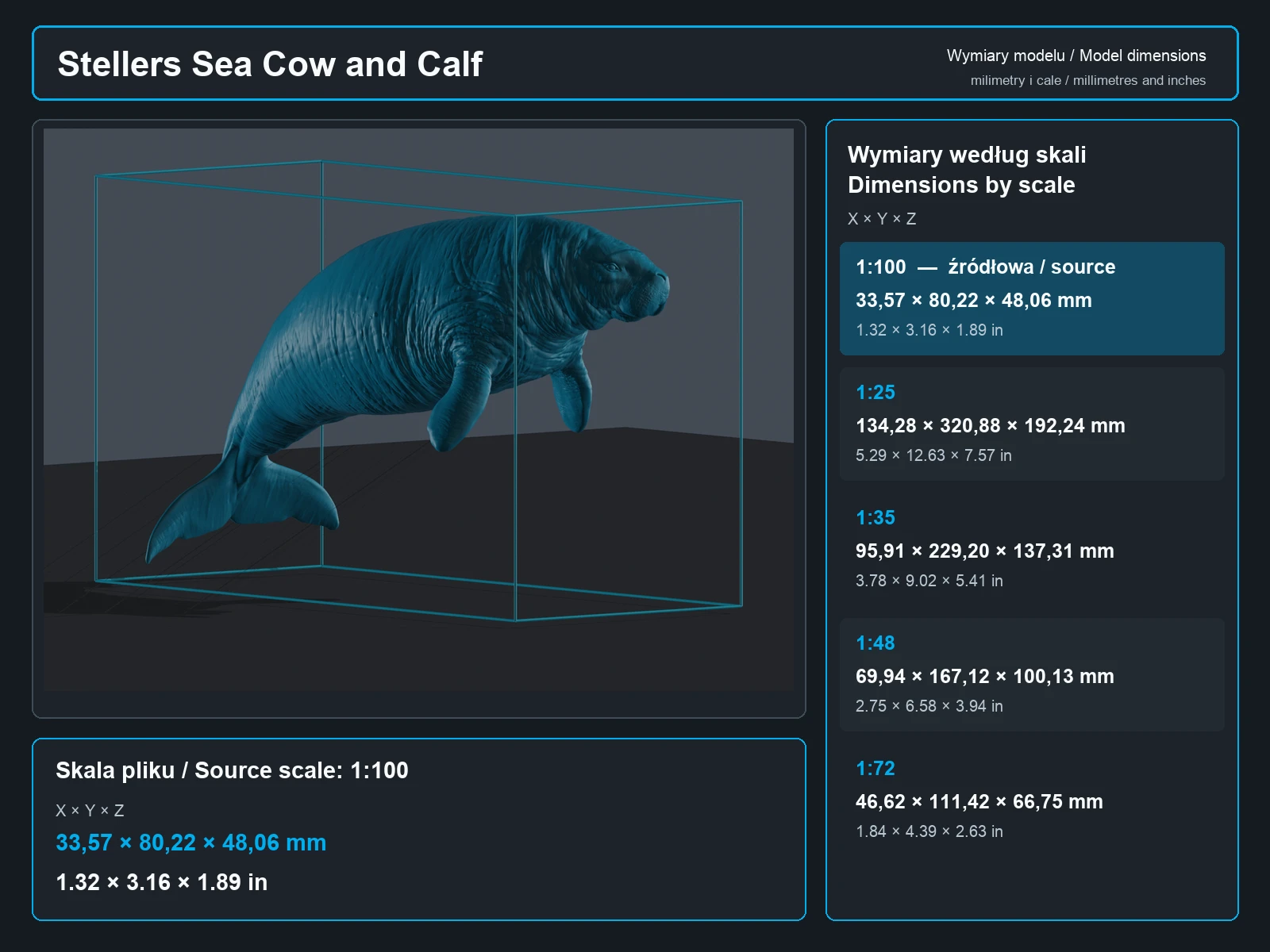1270x952 pixels.
Task: Select the 1:100 source scale row
Action: pyautogui.click(x=1032, y=298)
